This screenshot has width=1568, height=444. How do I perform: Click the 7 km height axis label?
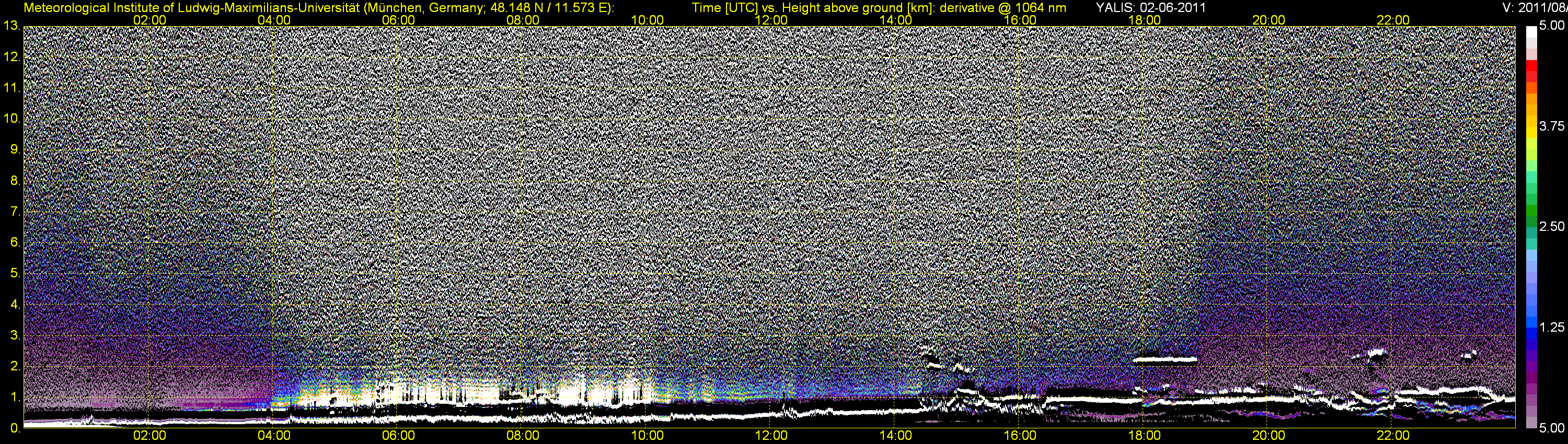click(x=15, y=212)
